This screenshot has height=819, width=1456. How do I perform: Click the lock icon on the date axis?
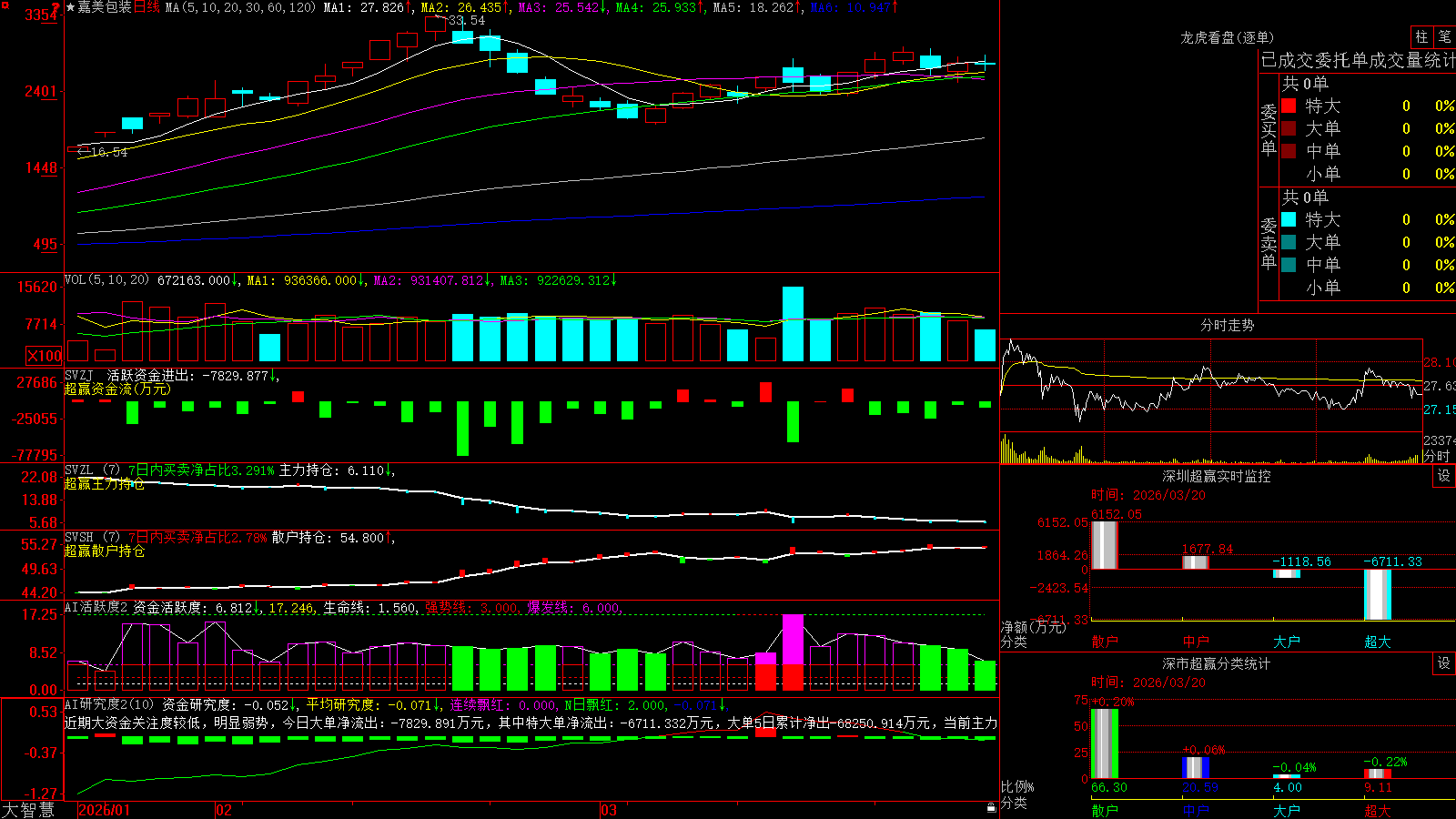tap(992, 808)
